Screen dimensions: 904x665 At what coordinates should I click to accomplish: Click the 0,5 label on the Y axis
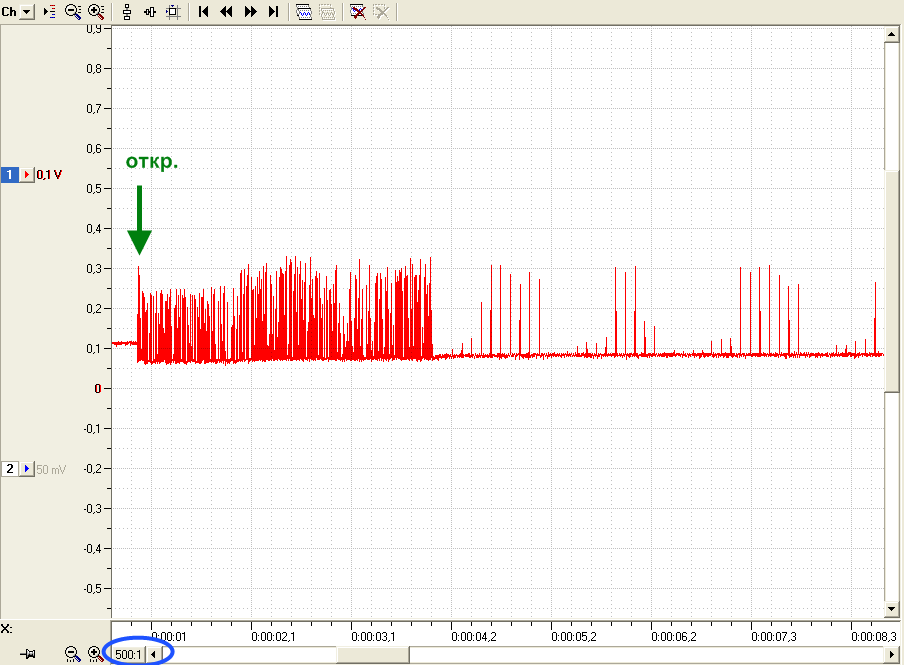click(x=94, y=189)
